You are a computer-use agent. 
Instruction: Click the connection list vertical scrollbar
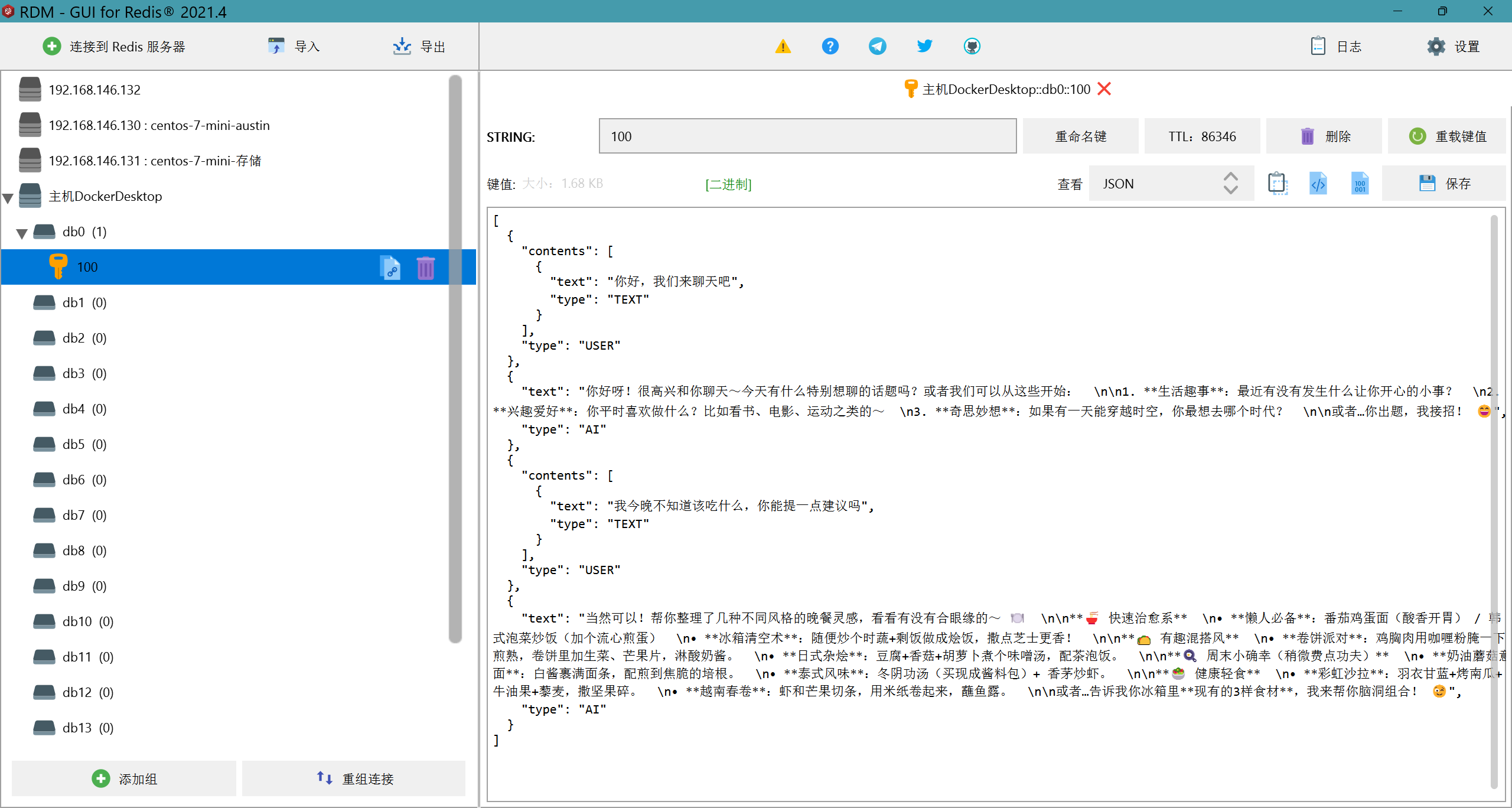455,359
